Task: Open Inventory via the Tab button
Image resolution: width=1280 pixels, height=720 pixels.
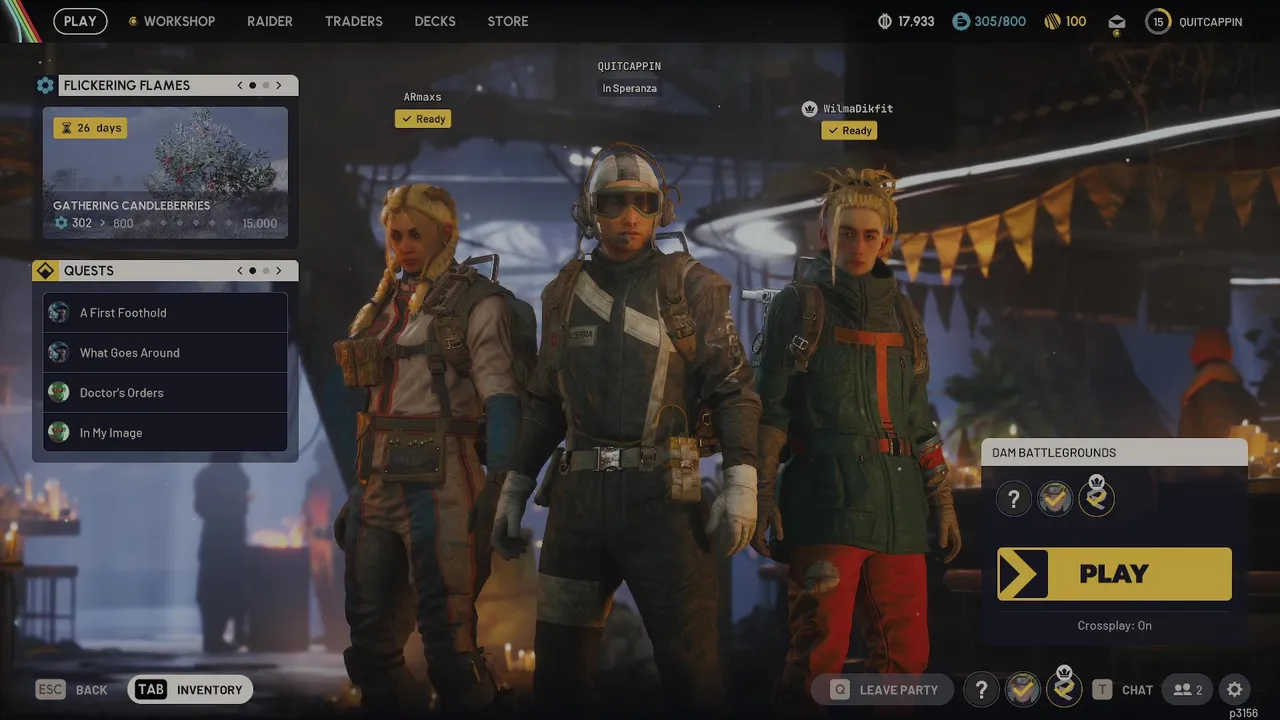Action: tap(190, 690)
